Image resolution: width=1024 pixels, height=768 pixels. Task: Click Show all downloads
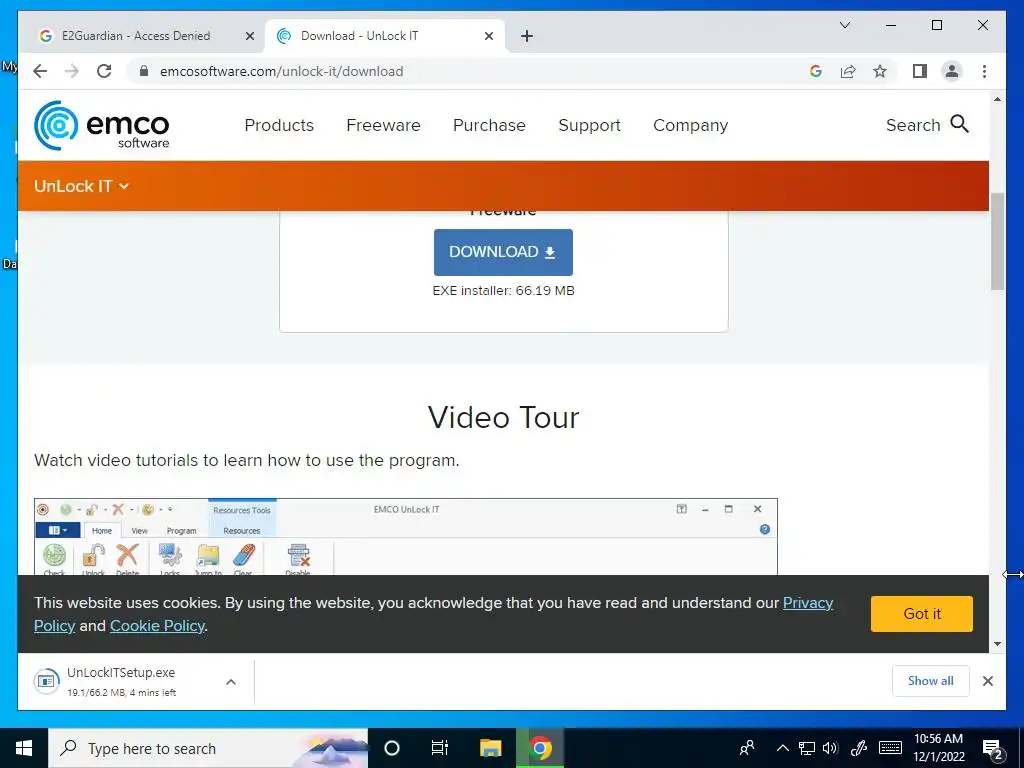point(931,681)
